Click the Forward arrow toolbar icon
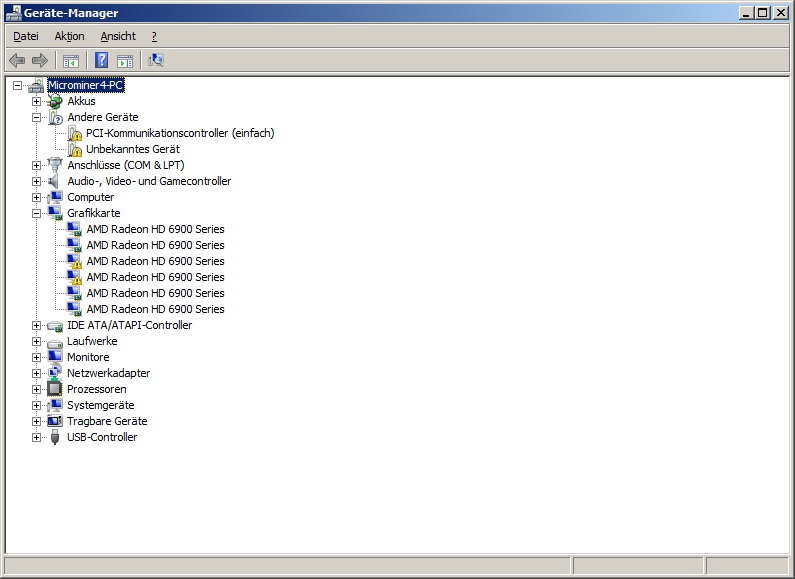The height and width of the screenshot is (579, 795). [x=40, y=61]
